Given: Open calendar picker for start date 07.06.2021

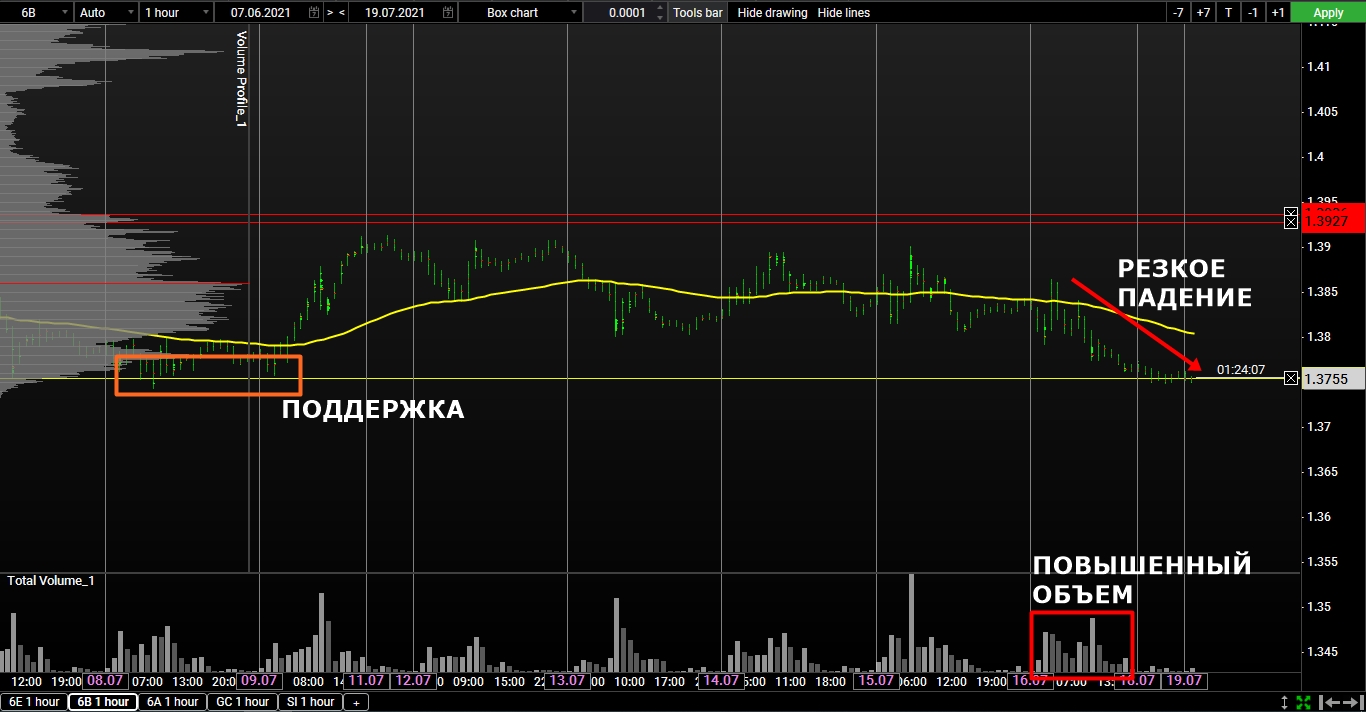Looking at the screenshot, I should point(315,13).
